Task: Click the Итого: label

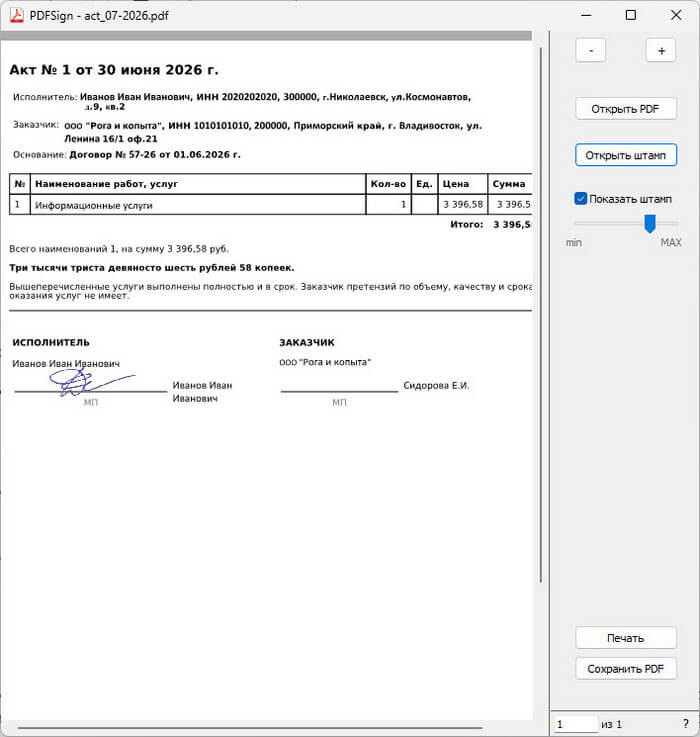Action: [x=466, y=225]
